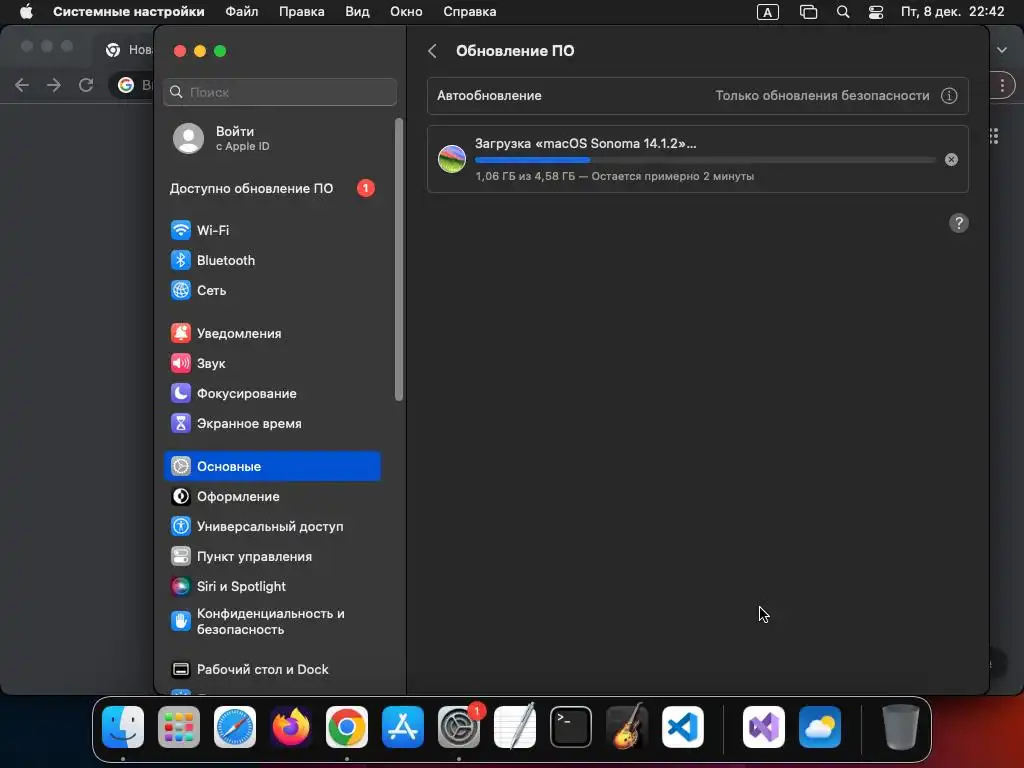Reload page in Chrome window

coord(86,85)
